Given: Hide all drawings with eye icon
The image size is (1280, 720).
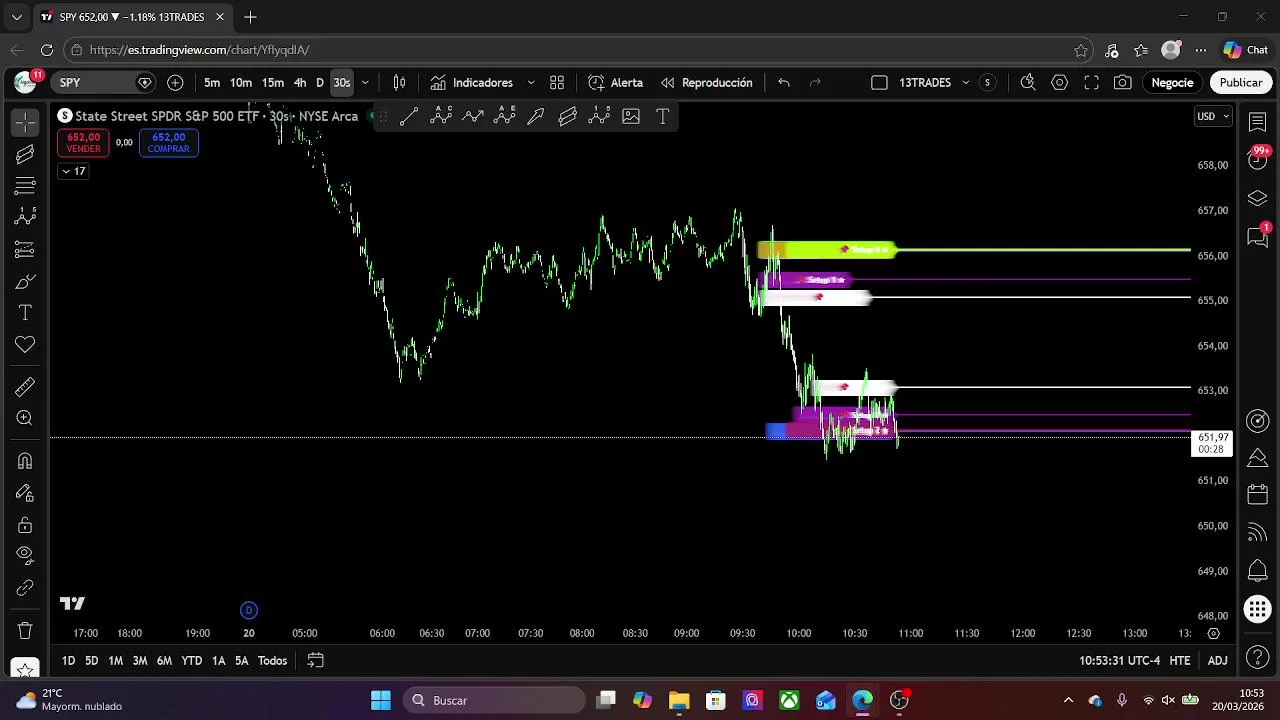Looking at the screenshot, I should (25, 556).
